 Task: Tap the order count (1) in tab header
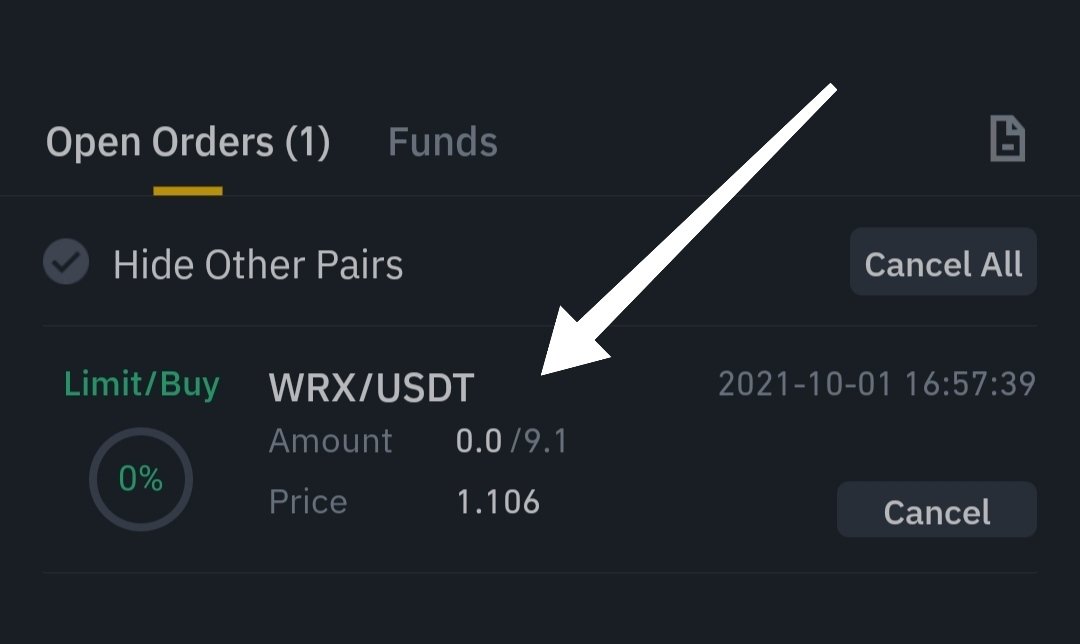[307, 142]
